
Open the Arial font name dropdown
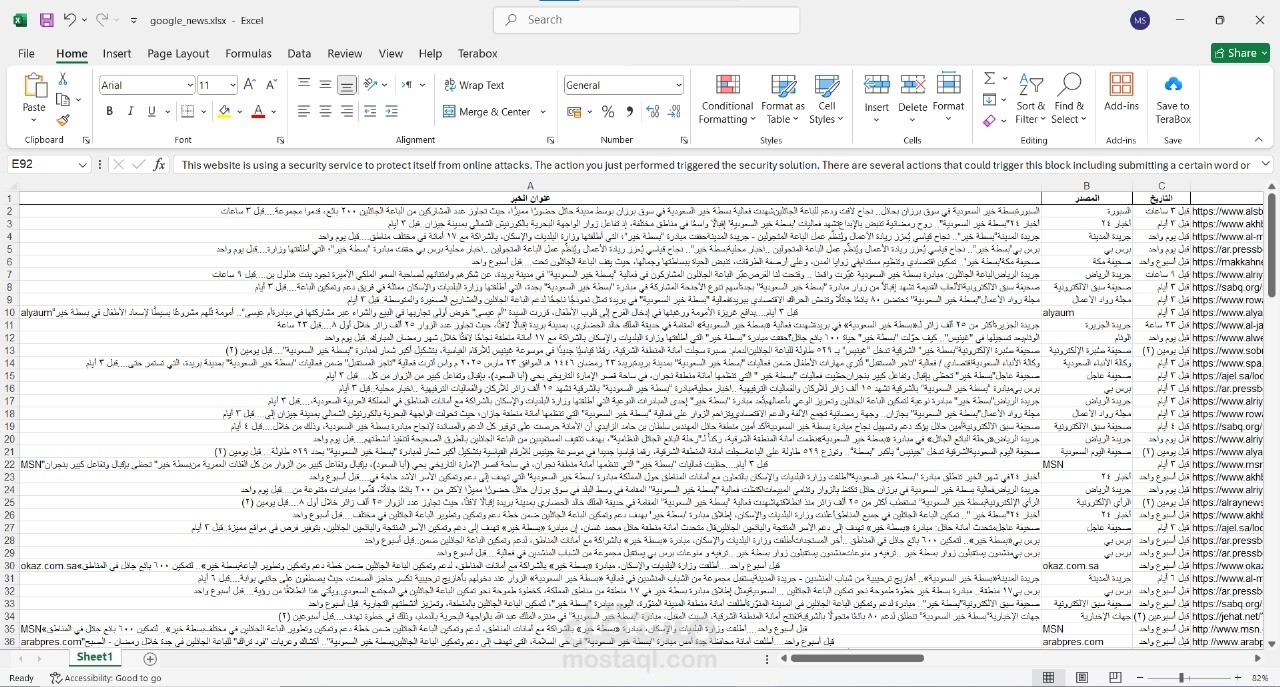188,86
